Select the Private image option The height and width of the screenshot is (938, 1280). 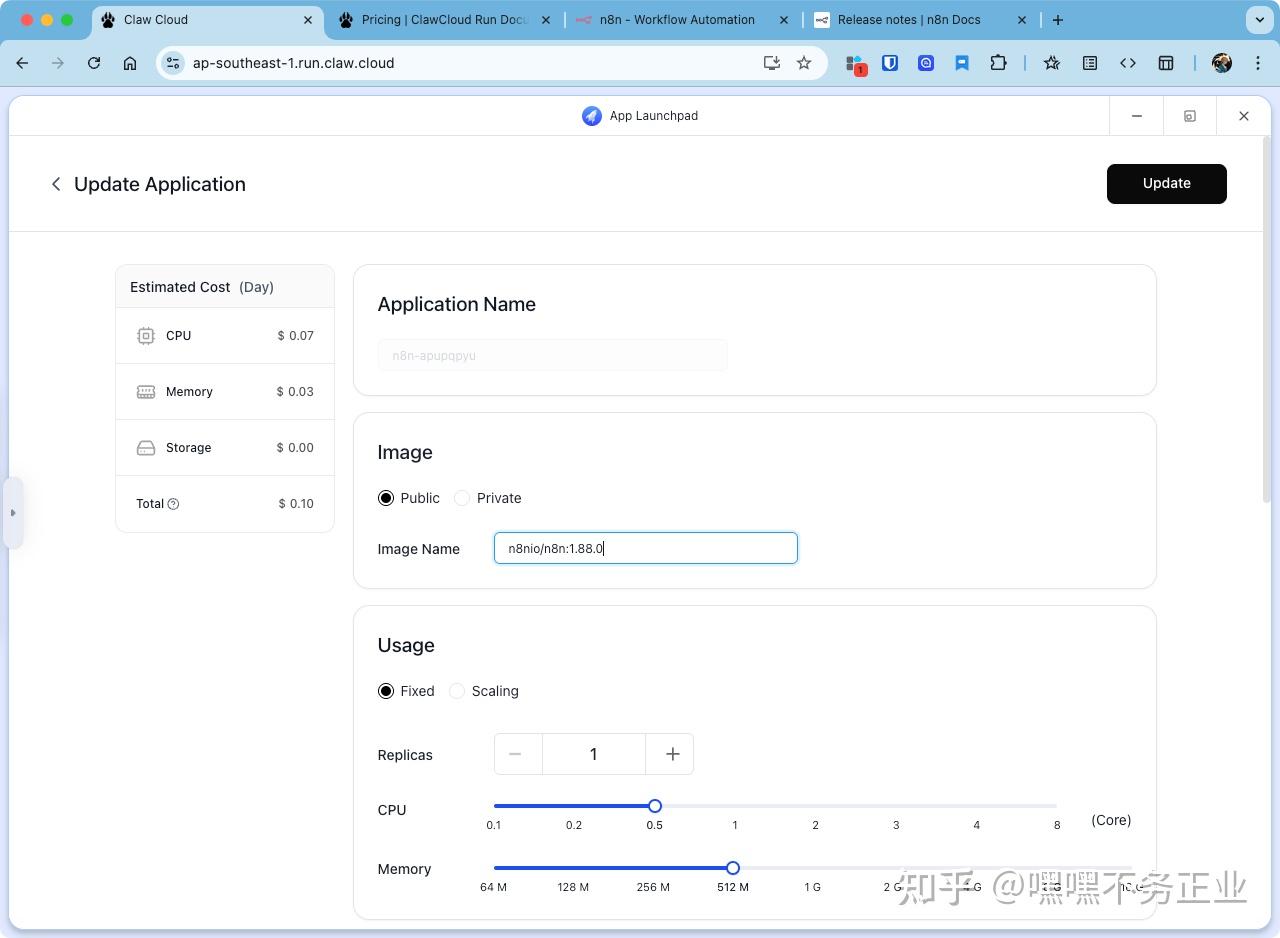tap(462, 498)
